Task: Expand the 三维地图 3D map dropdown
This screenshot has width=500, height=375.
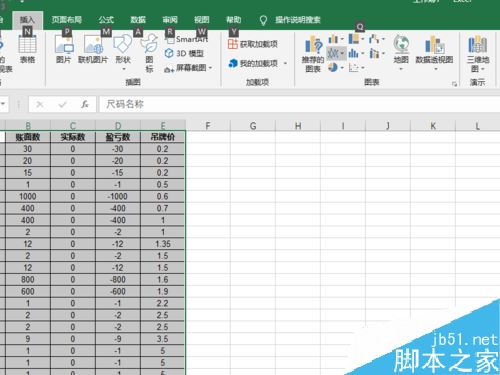Action: [x=482, y=69]
